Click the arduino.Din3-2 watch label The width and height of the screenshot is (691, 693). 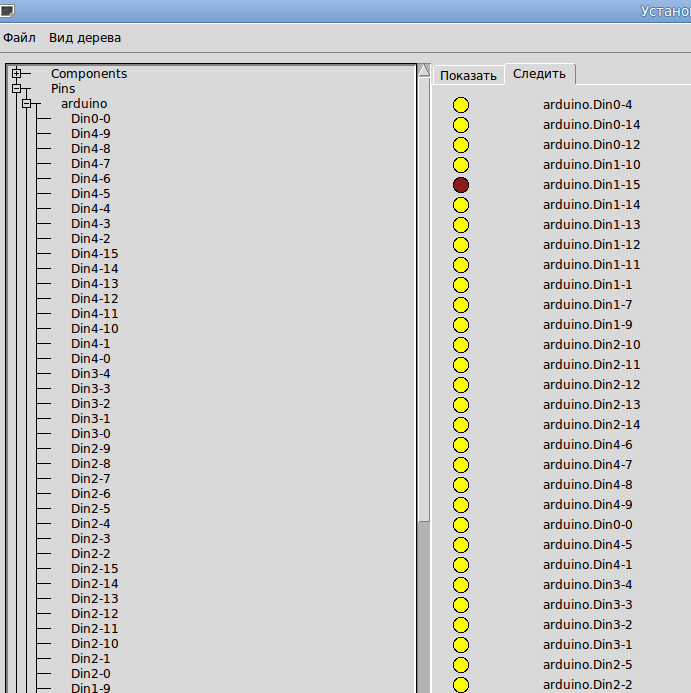(x=588, y=625)
